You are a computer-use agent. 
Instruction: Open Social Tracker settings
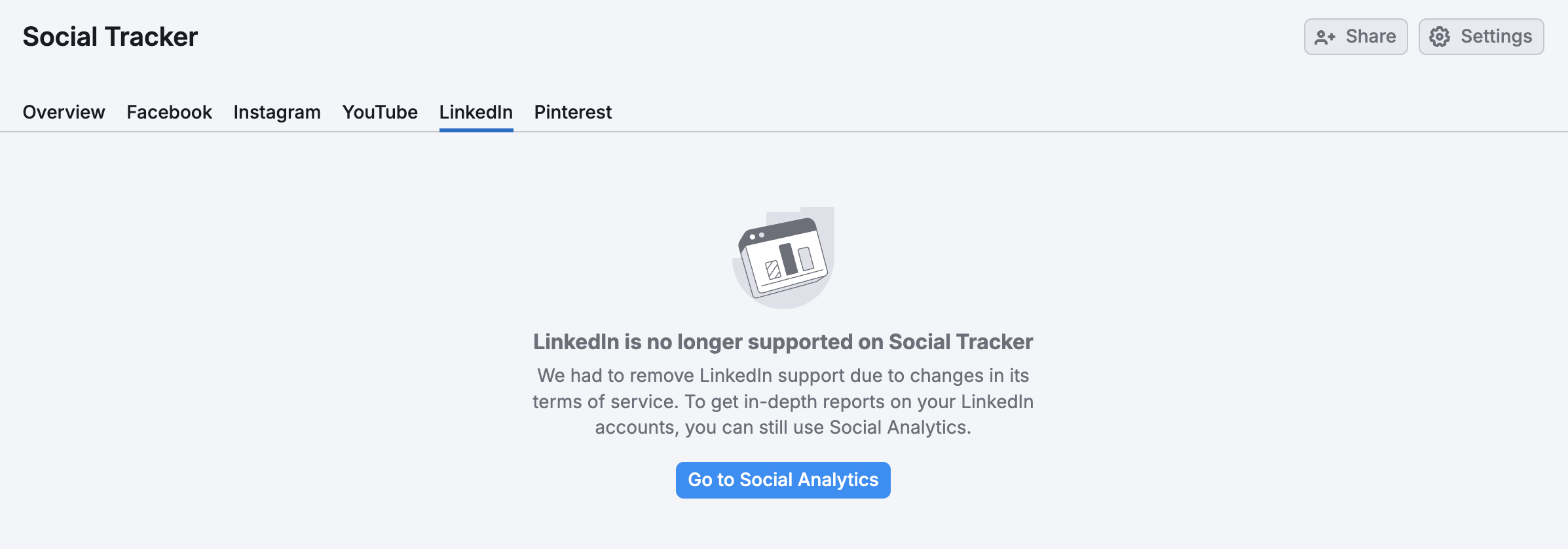pyautogui.click(x=1481, y=37)
